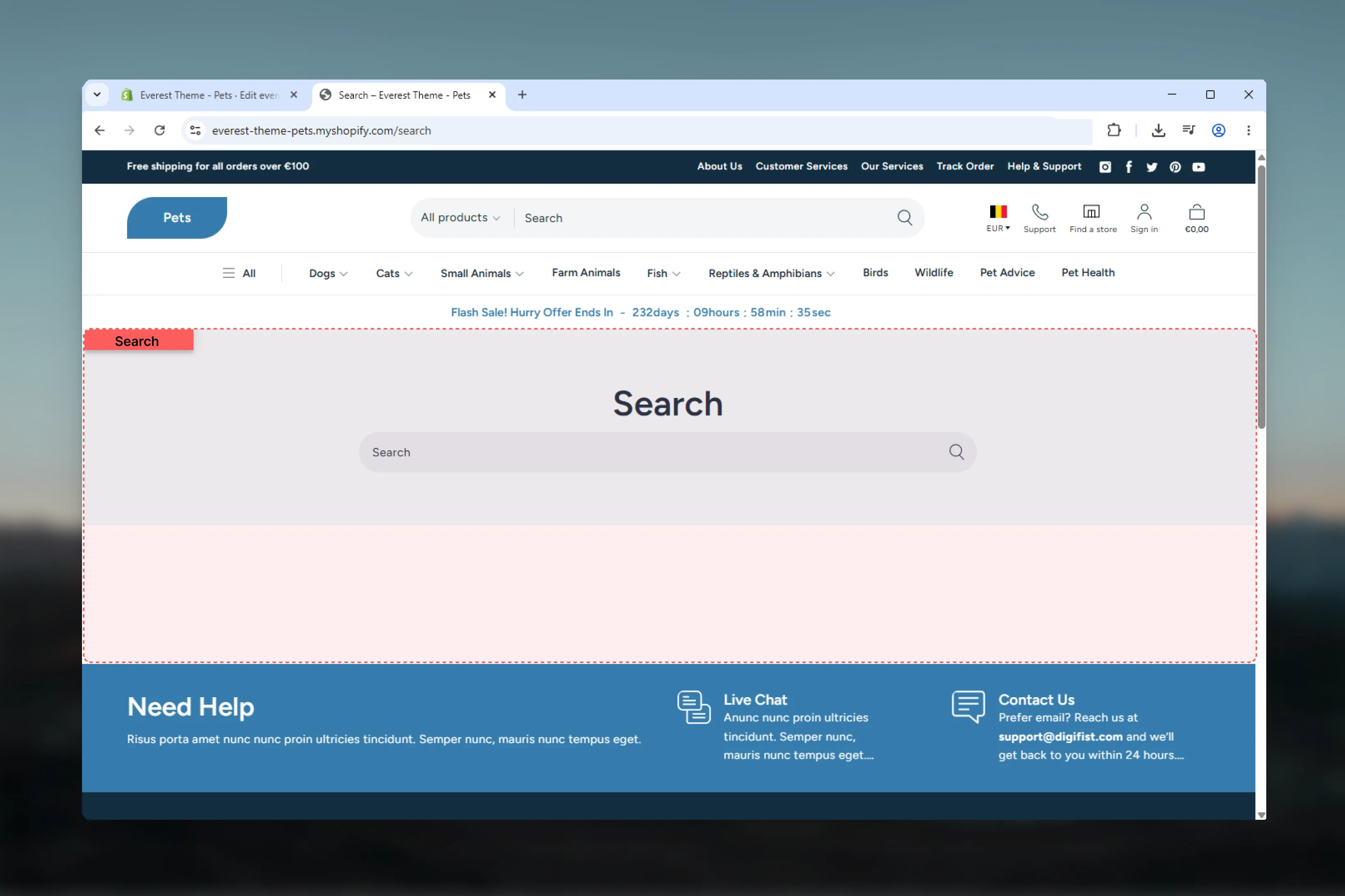The width and height of the screenshot is (1345, 896).
Task: Open the media control icon
Action: click(1188, 130)
